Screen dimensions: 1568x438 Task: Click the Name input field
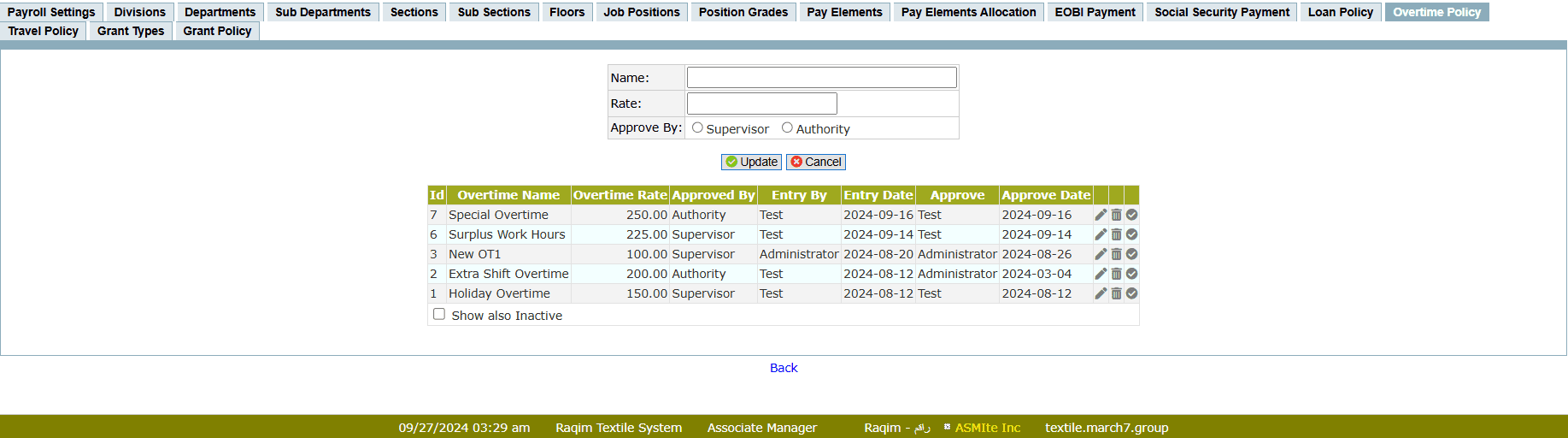(x=821, y=78)
